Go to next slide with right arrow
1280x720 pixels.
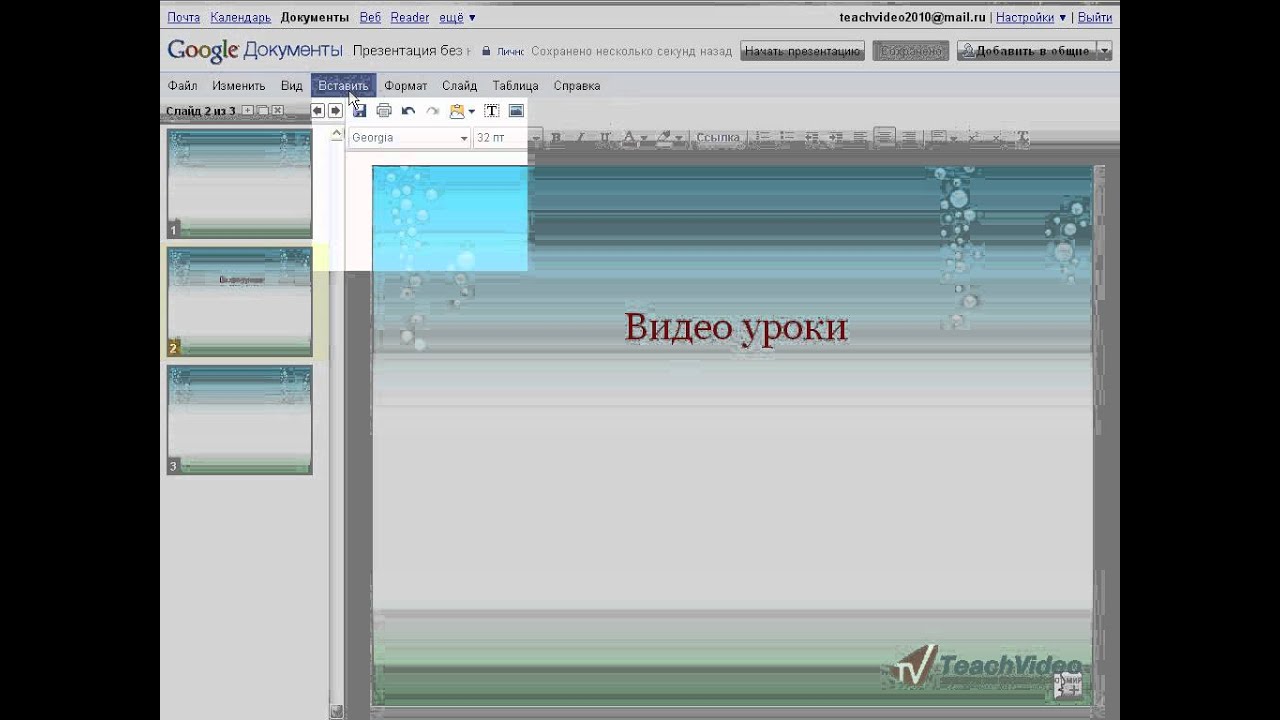coord(335,111)
